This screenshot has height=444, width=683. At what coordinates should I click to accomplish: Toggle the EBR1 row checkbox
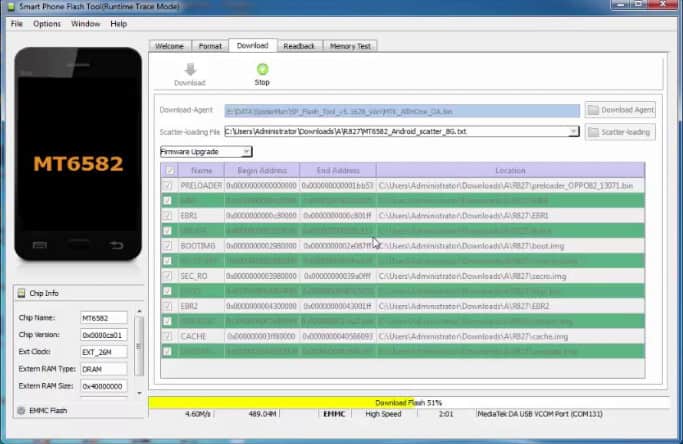(x=167, y=216)
